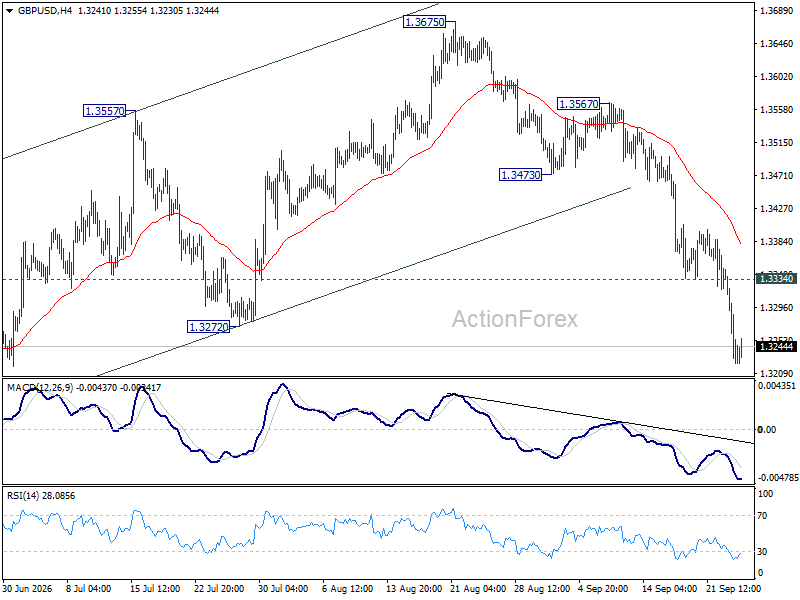Select the 1.35570 peak price label

click(104, 111)
